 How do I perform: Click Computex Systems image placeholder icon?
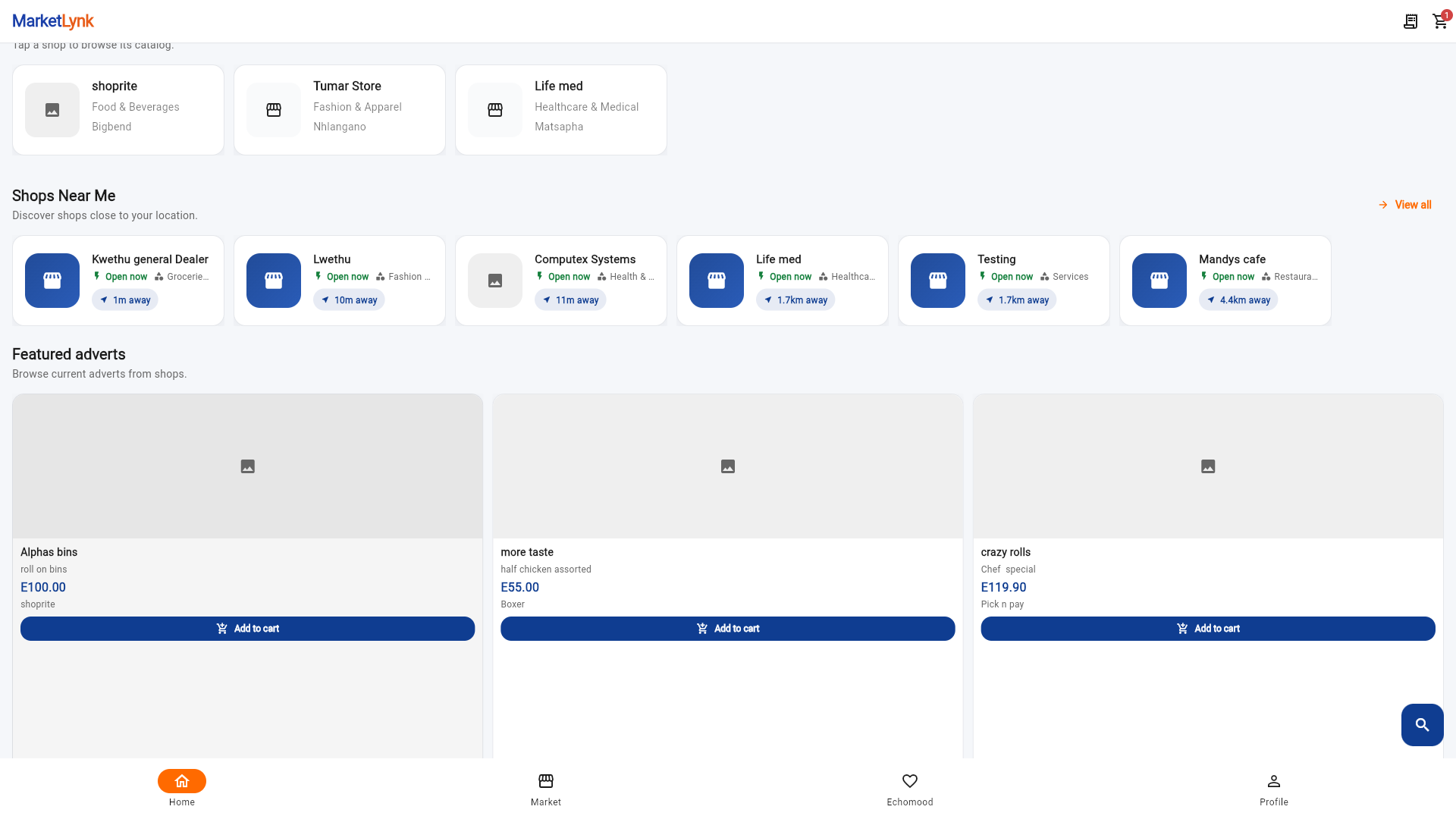pyautogui.click(x=495, y=281)
